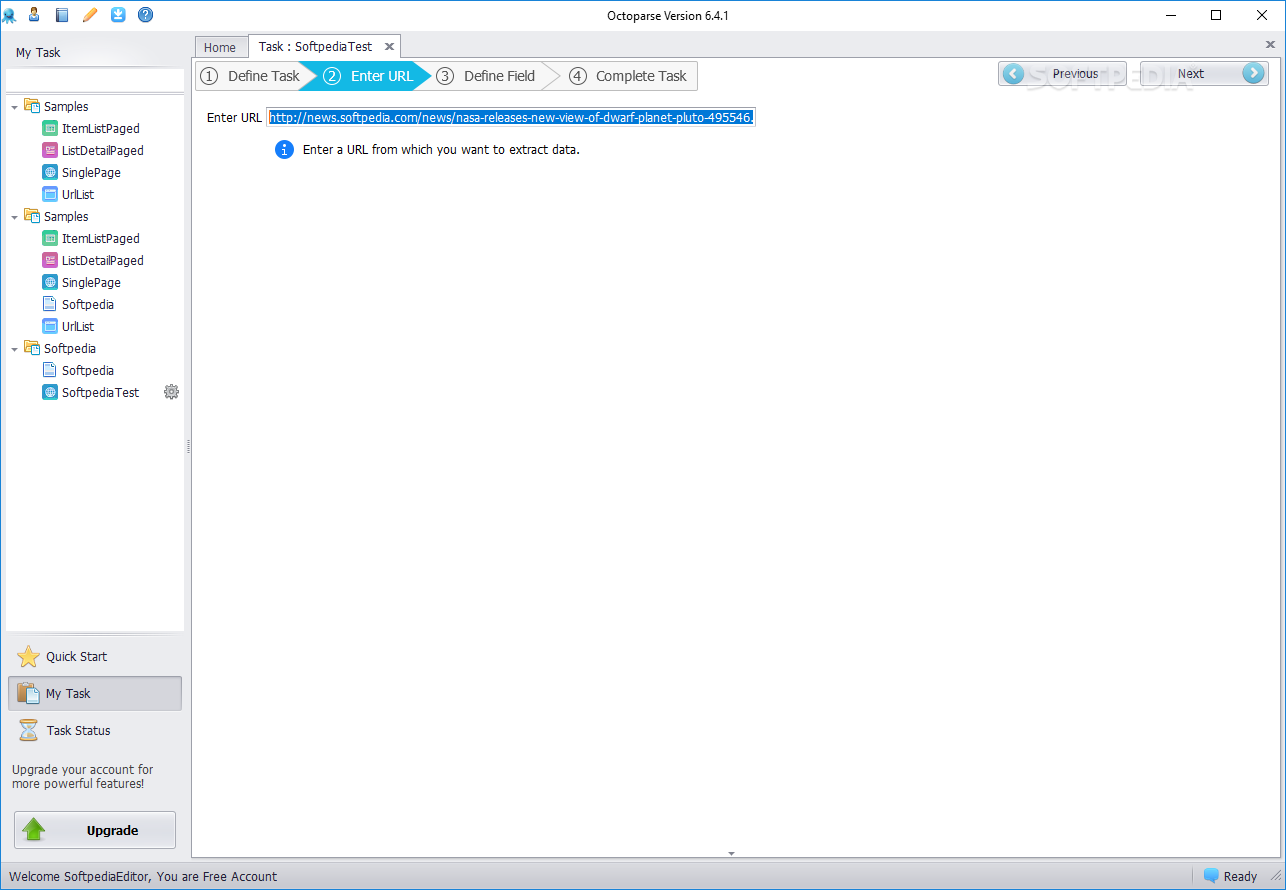Click the blue download arrow toolbar icon
This screenshot has height=890, width=1286.
(118, 15)
